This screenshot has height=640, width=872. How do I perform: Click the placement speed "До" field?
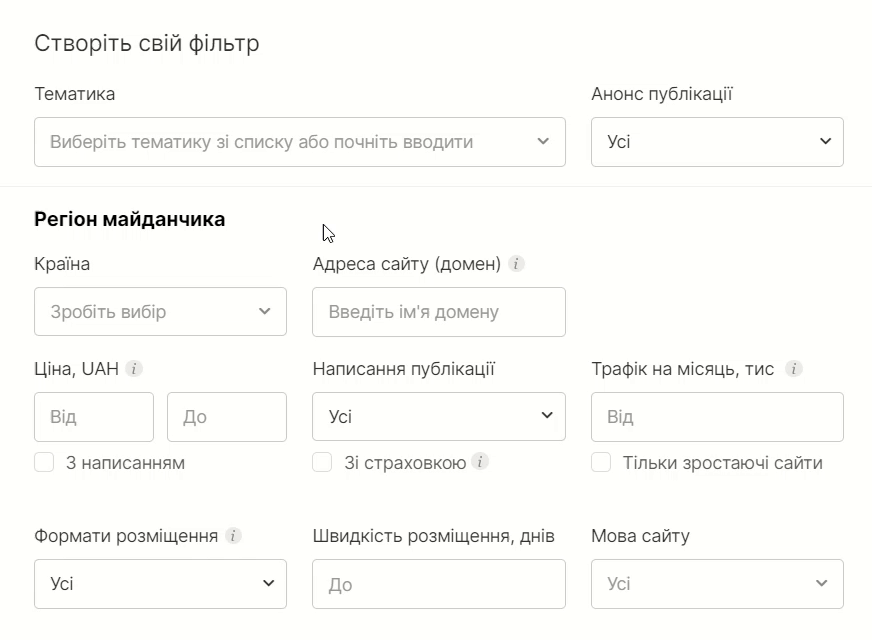(438, 584)
